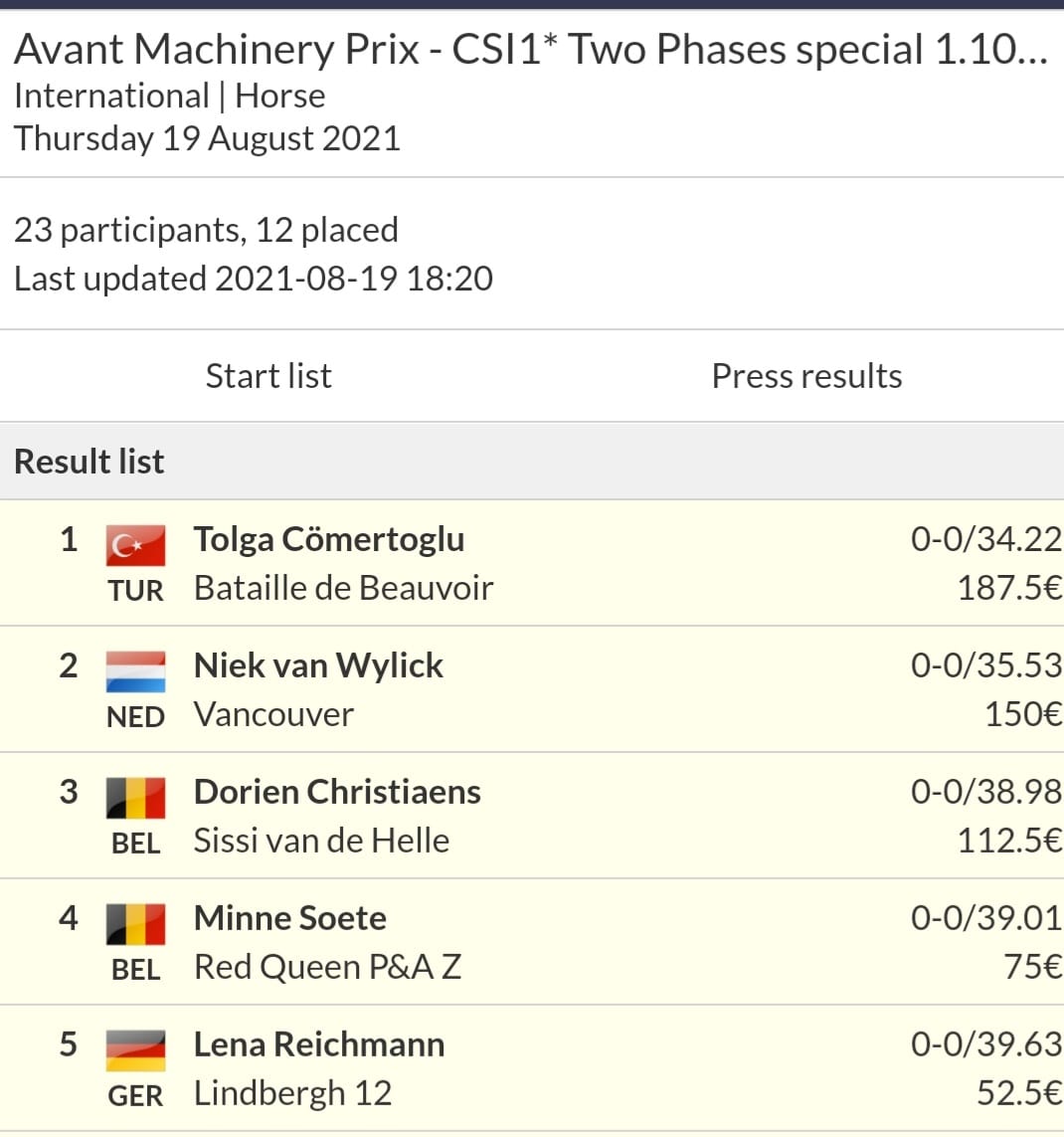Open Dorien Christiaens rider entry

[337, 792]
